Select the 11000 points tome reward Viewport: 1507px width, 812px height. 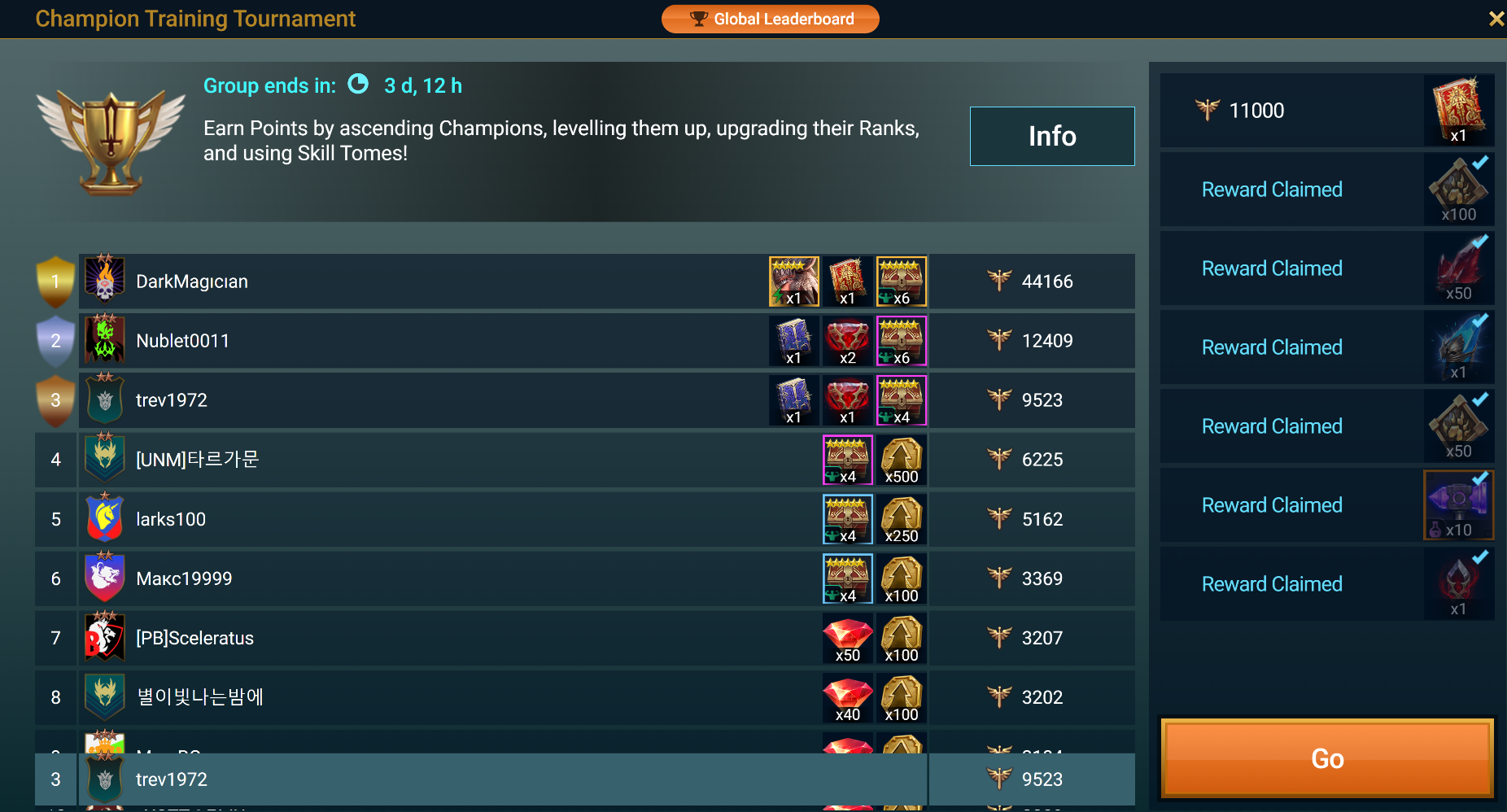click(1459, 111)
